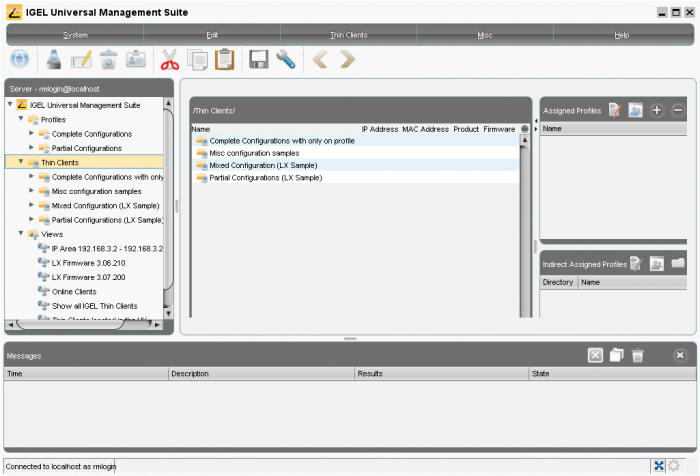Click the round column-chooser icon after Firmware

(525, 129)
